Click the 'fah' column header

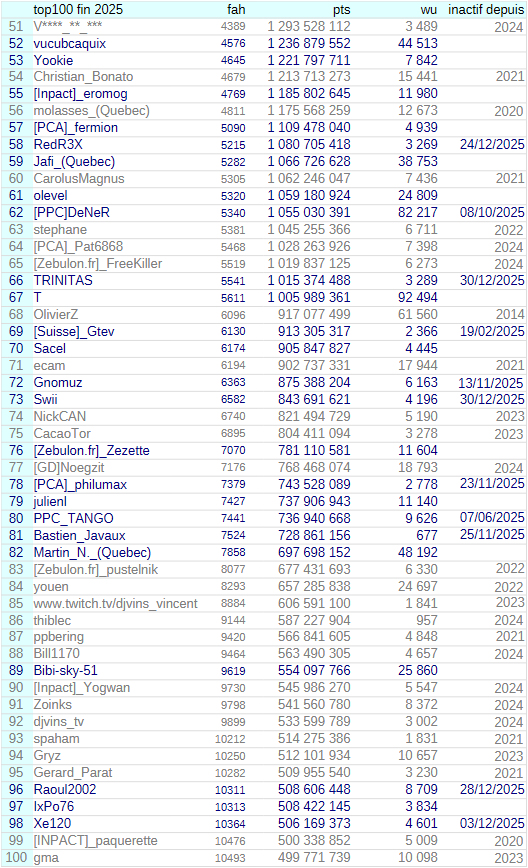pos(236,9)
